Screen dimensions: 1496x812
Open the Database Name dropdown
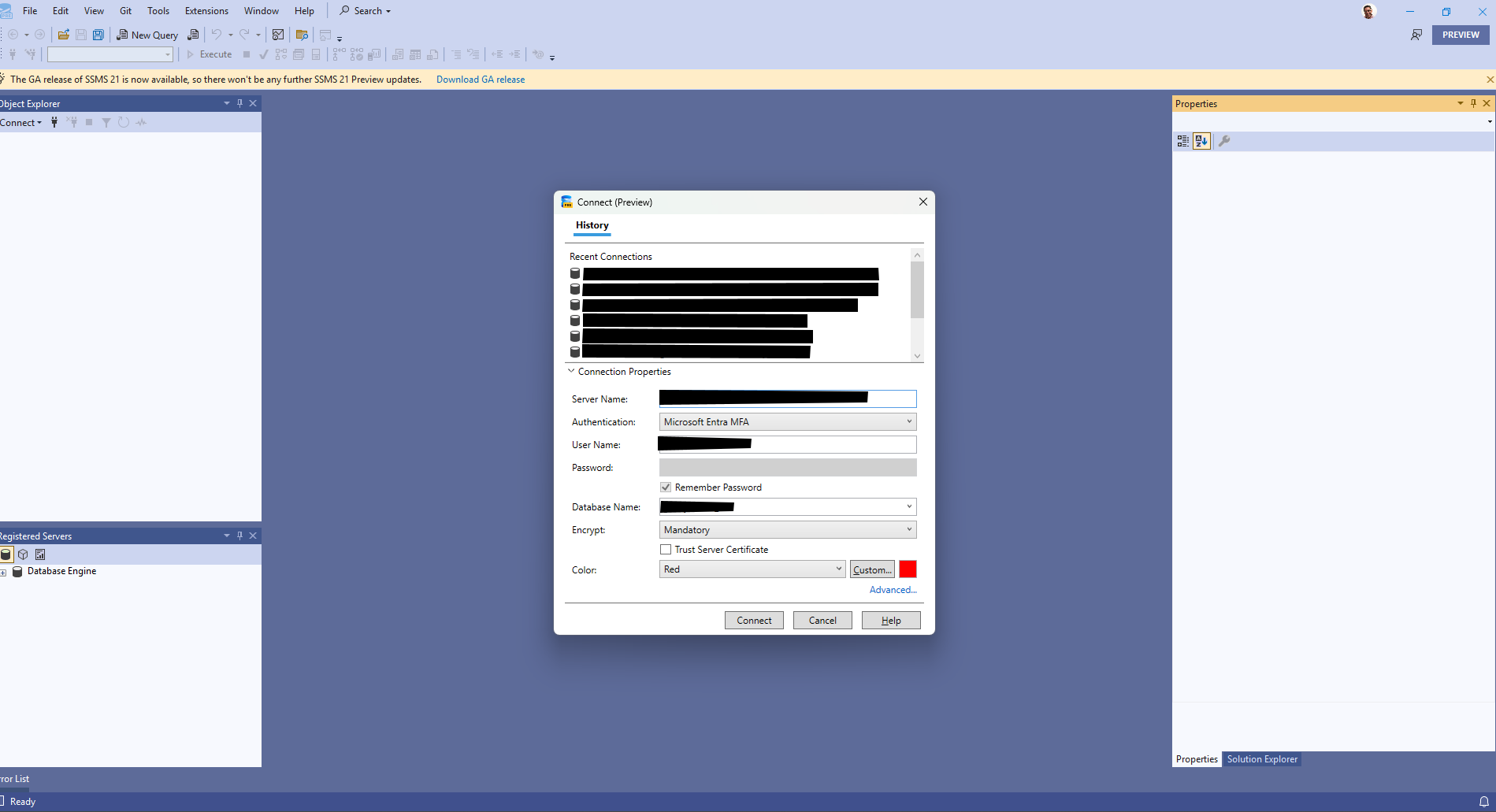coord(909,506)
